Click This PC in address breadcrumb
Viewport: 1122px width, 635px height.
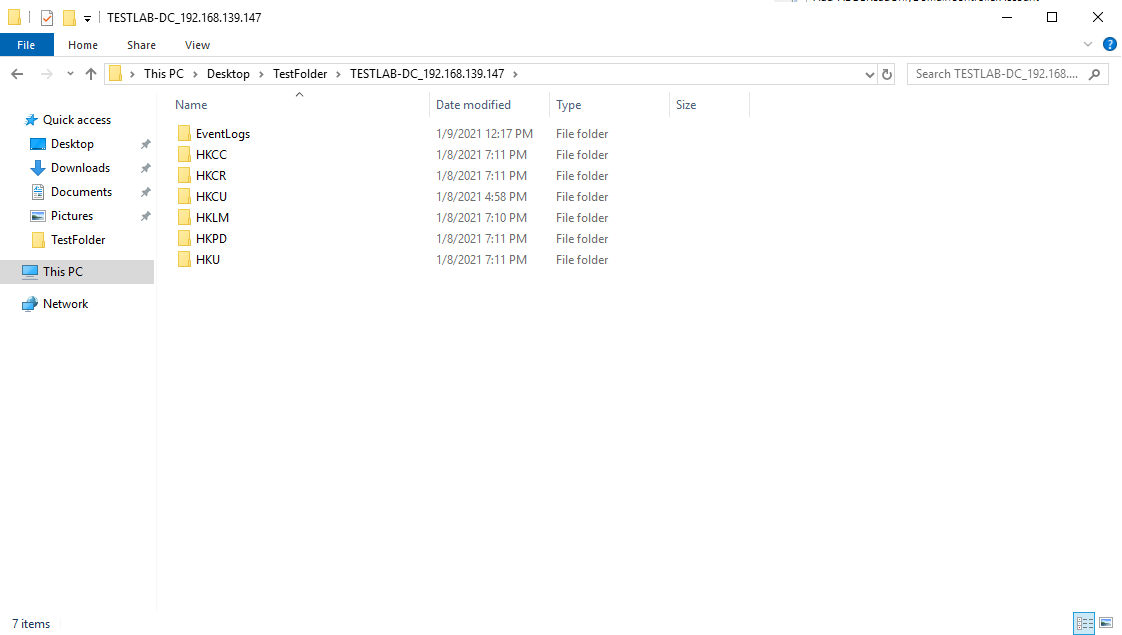pos(164,74)
